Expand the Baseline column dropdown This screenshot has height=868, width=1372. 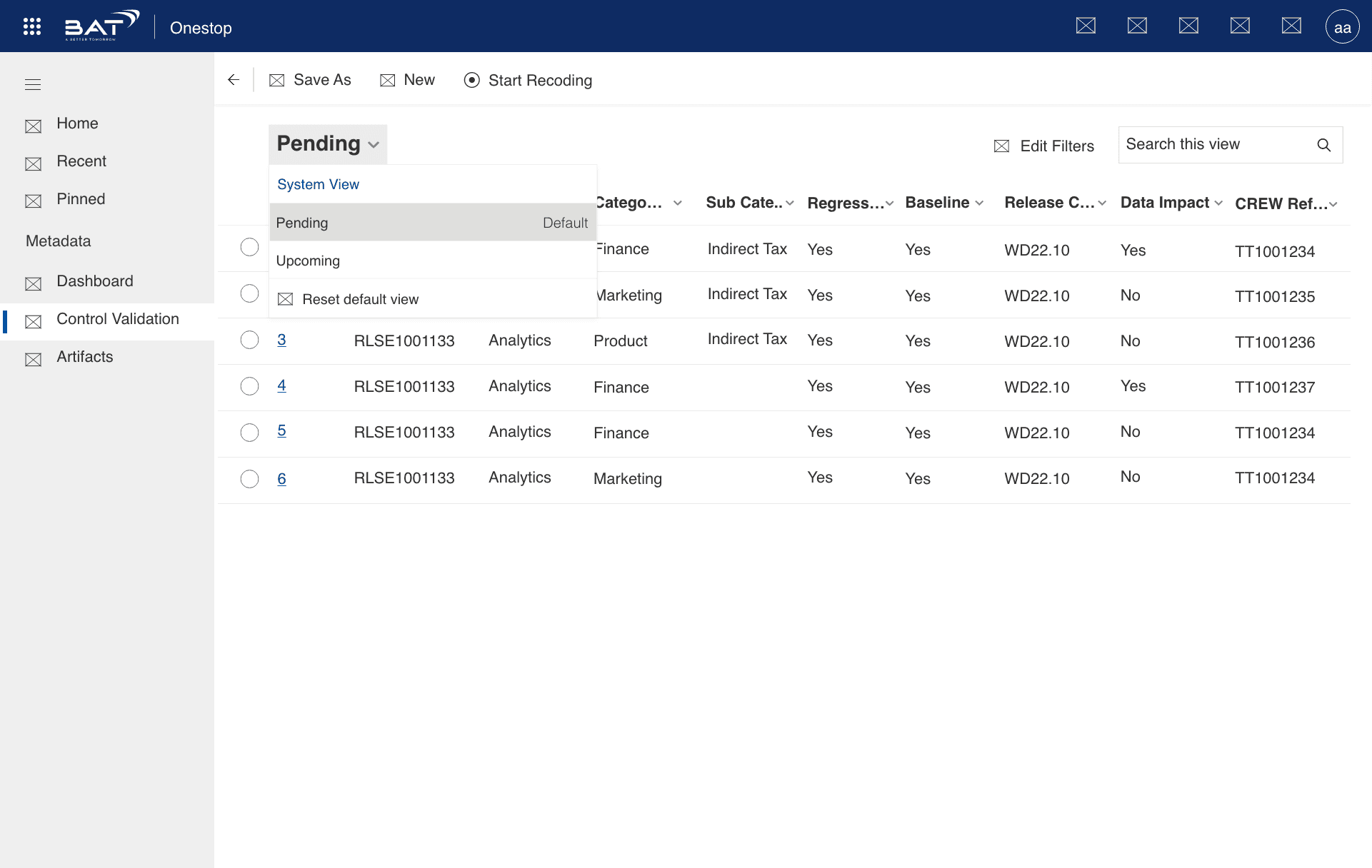click(x=979, y=203)
